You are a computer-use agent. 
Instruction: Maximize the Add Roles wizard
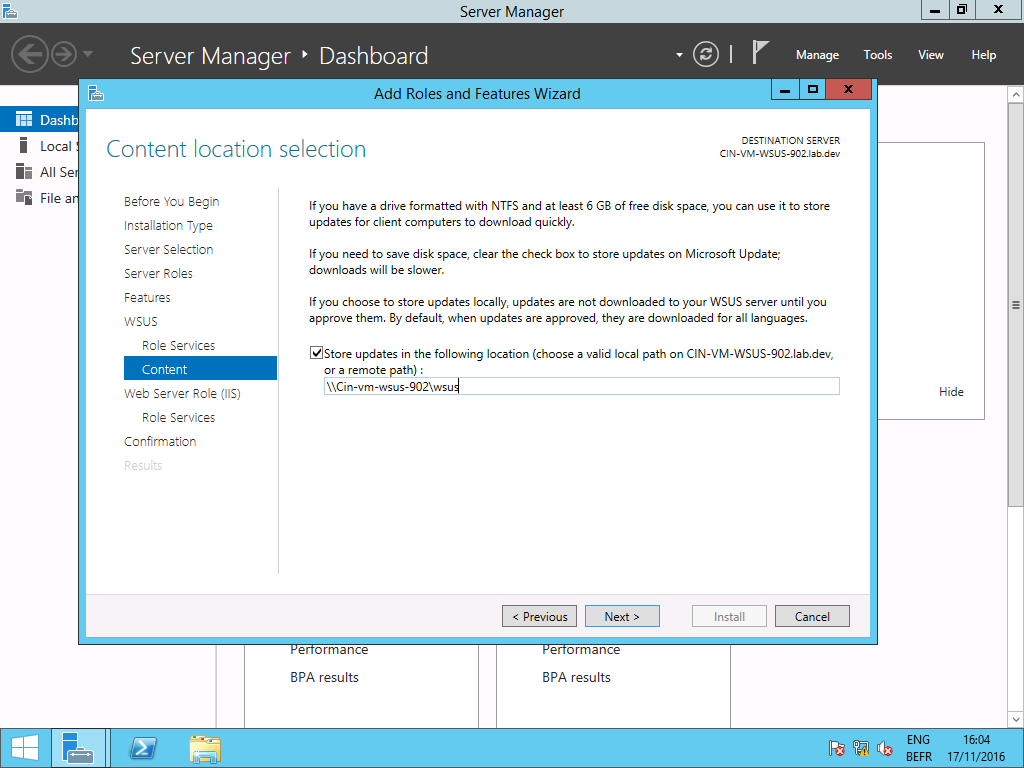tap(812, 89)
